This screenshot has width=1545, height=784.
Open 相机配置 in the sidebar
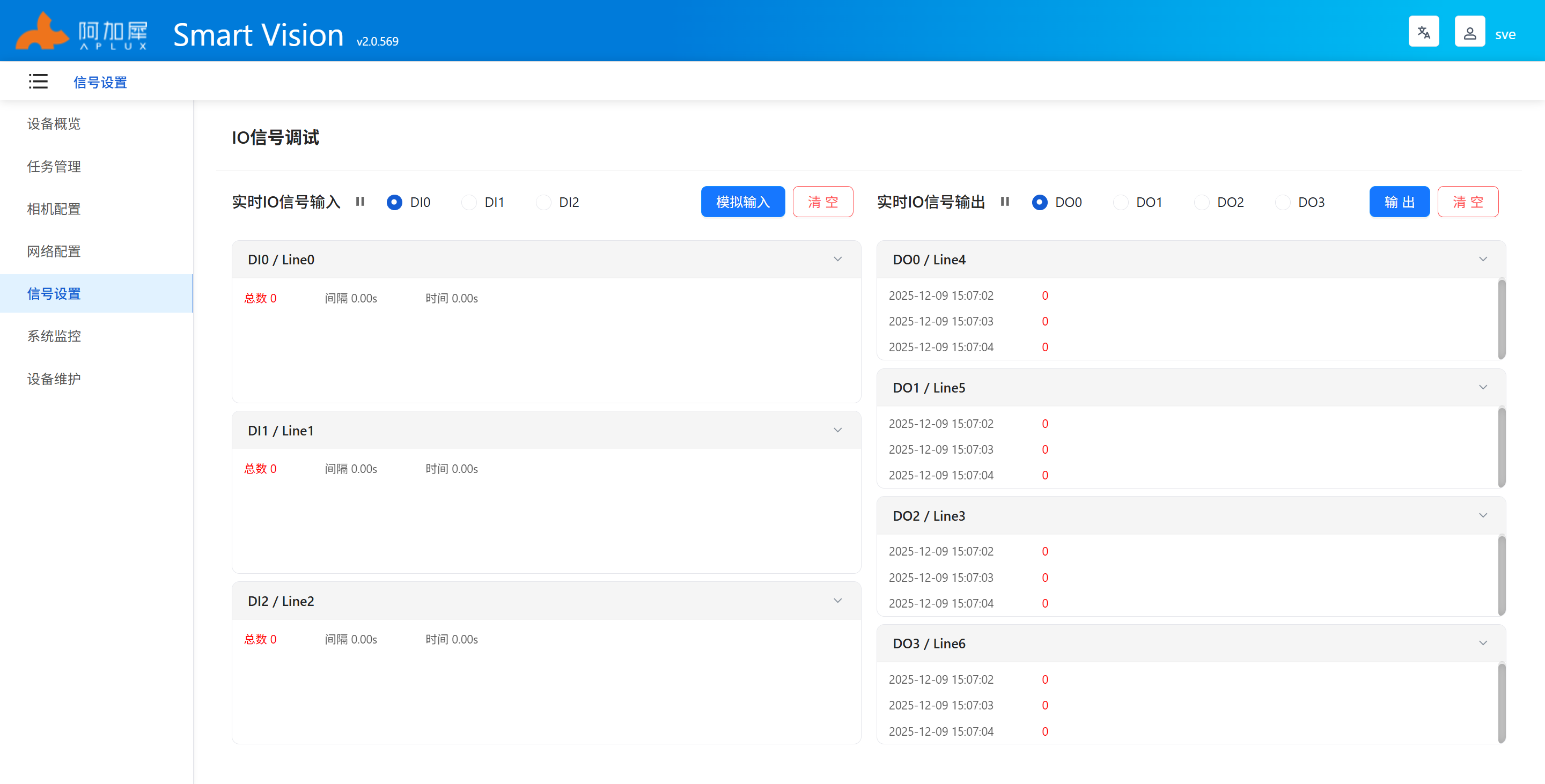pyautogui.click(x=54, y=209)
